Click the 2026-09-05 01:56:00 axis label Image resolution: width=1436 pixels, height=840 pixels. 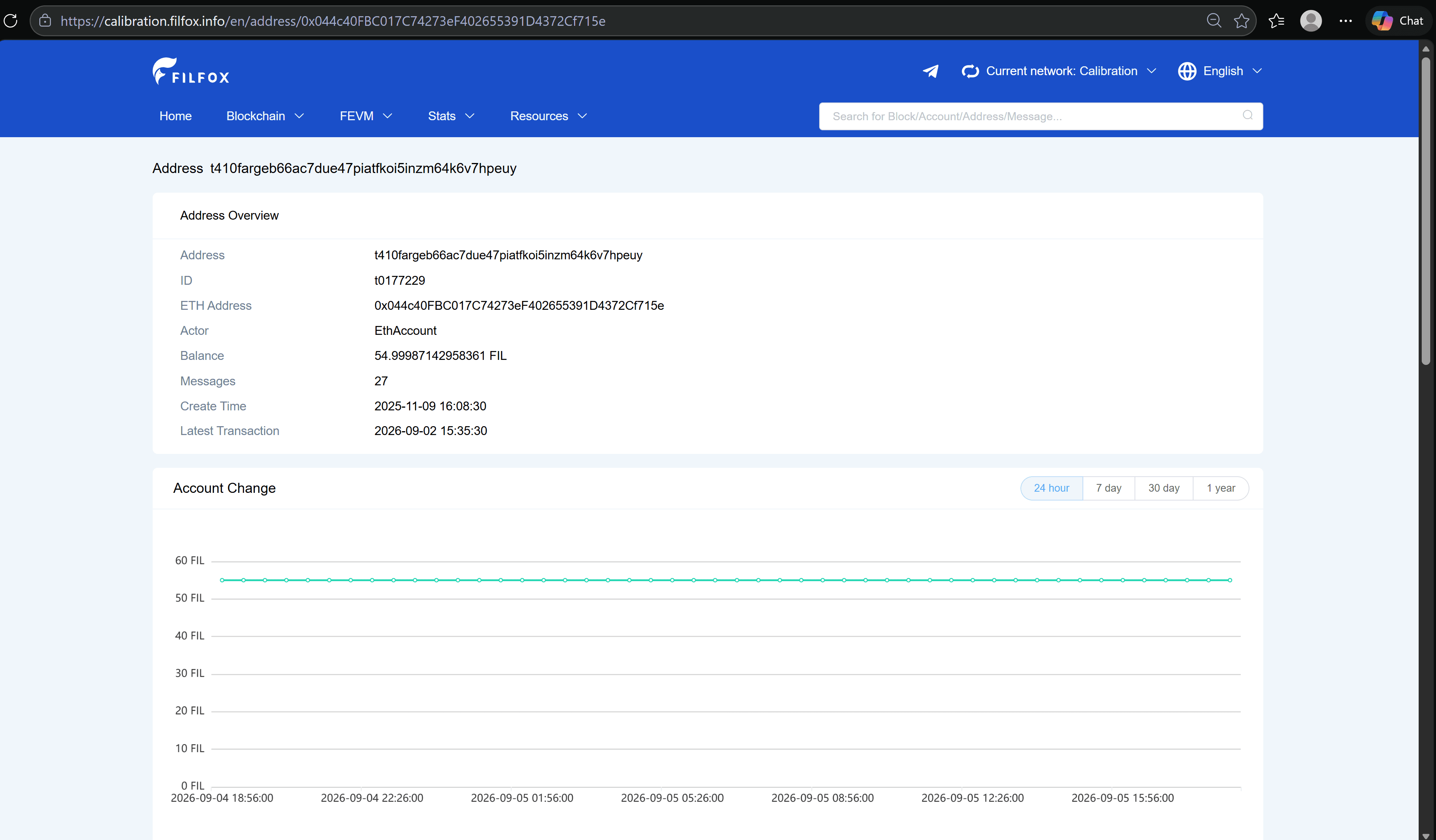click(522, 798)
